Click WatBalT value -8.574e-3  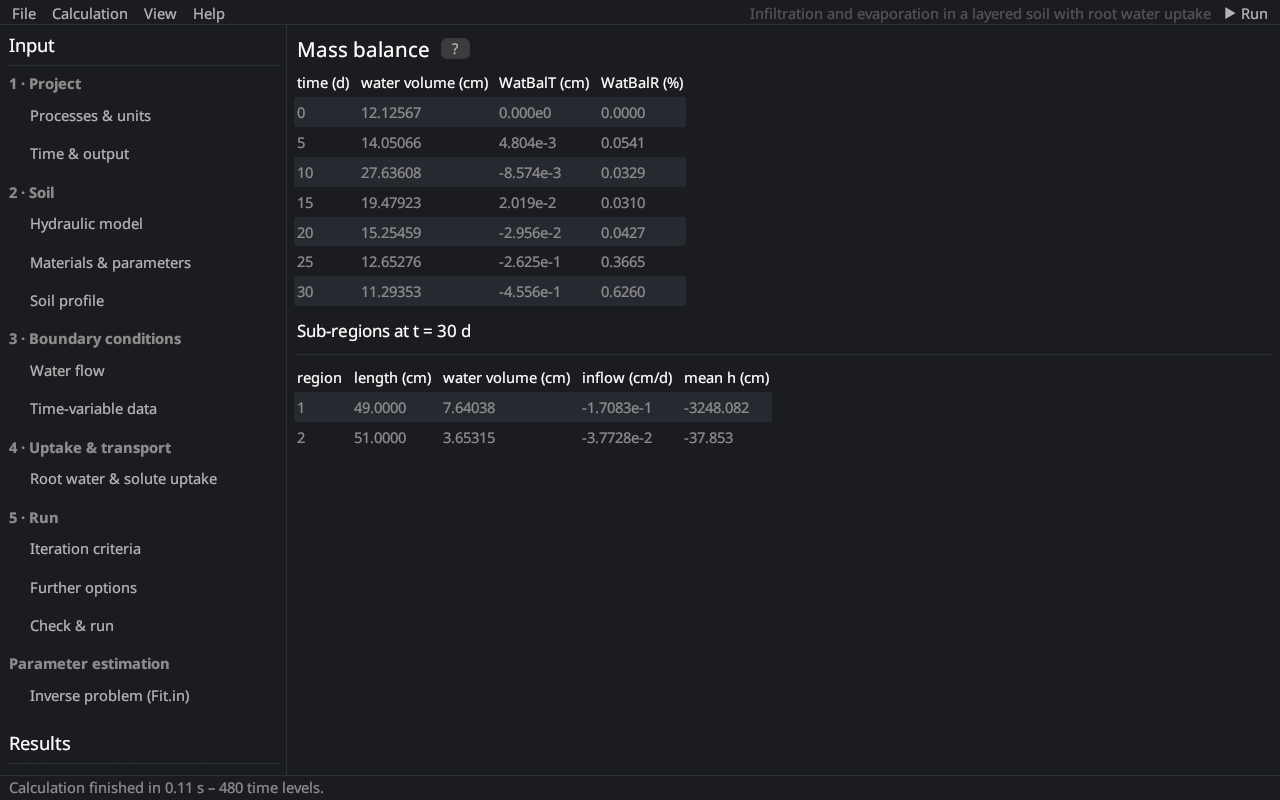[x=530, y=173]
